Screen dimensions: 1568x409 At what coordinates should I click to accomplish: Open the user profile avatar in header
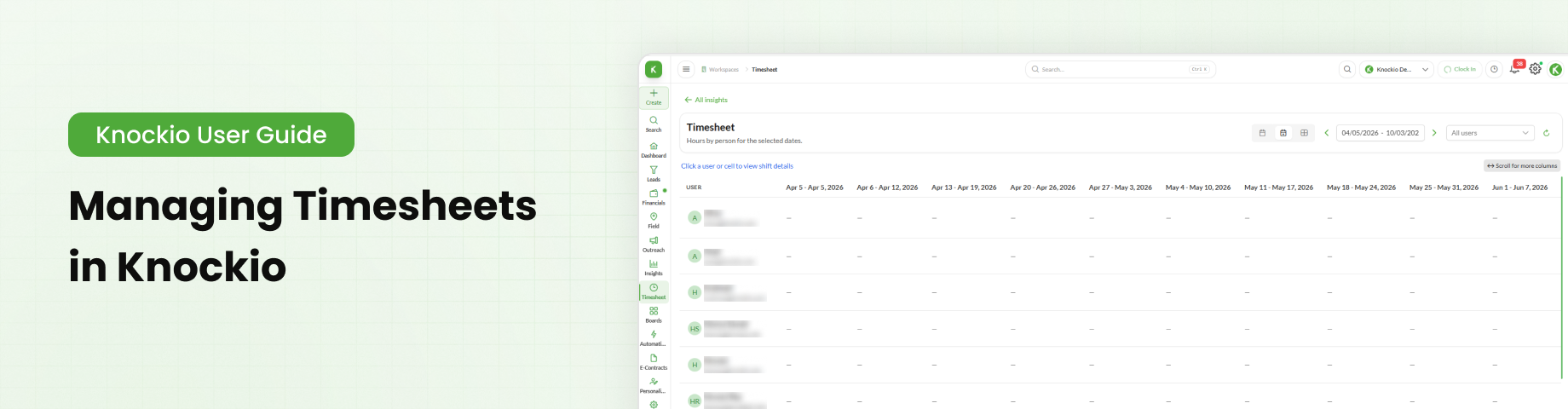click(x=1555, y=70)
